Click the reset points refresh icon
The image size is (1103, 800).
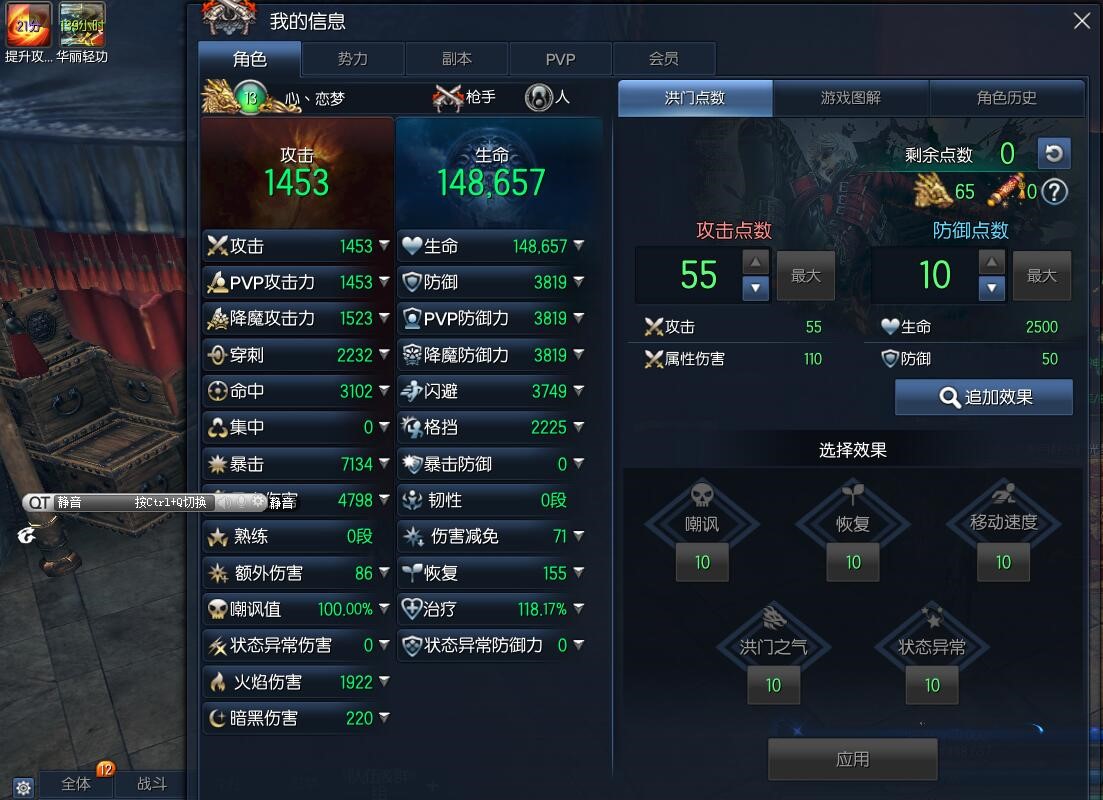tap(1054, 153)
